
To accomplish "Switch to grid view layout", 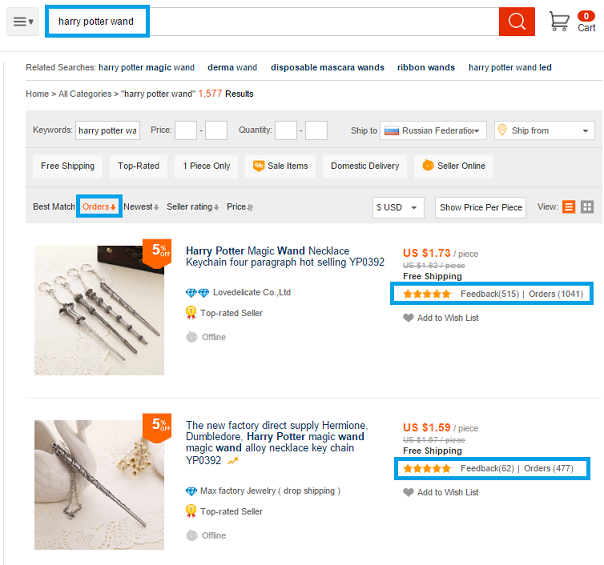I will point(587,207).
